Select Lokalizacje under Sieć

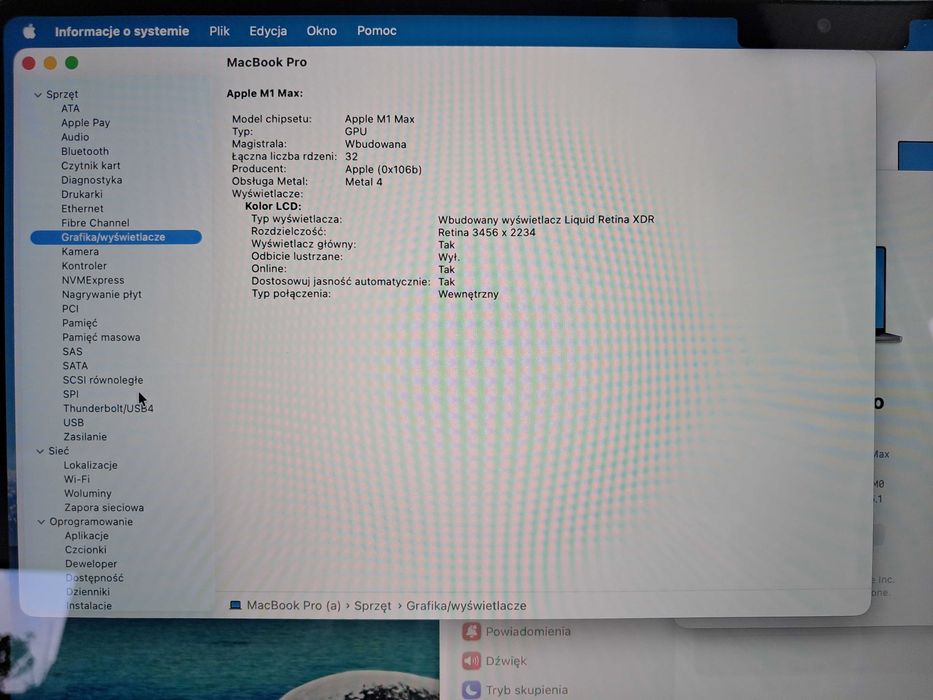[x=90, y=465]
